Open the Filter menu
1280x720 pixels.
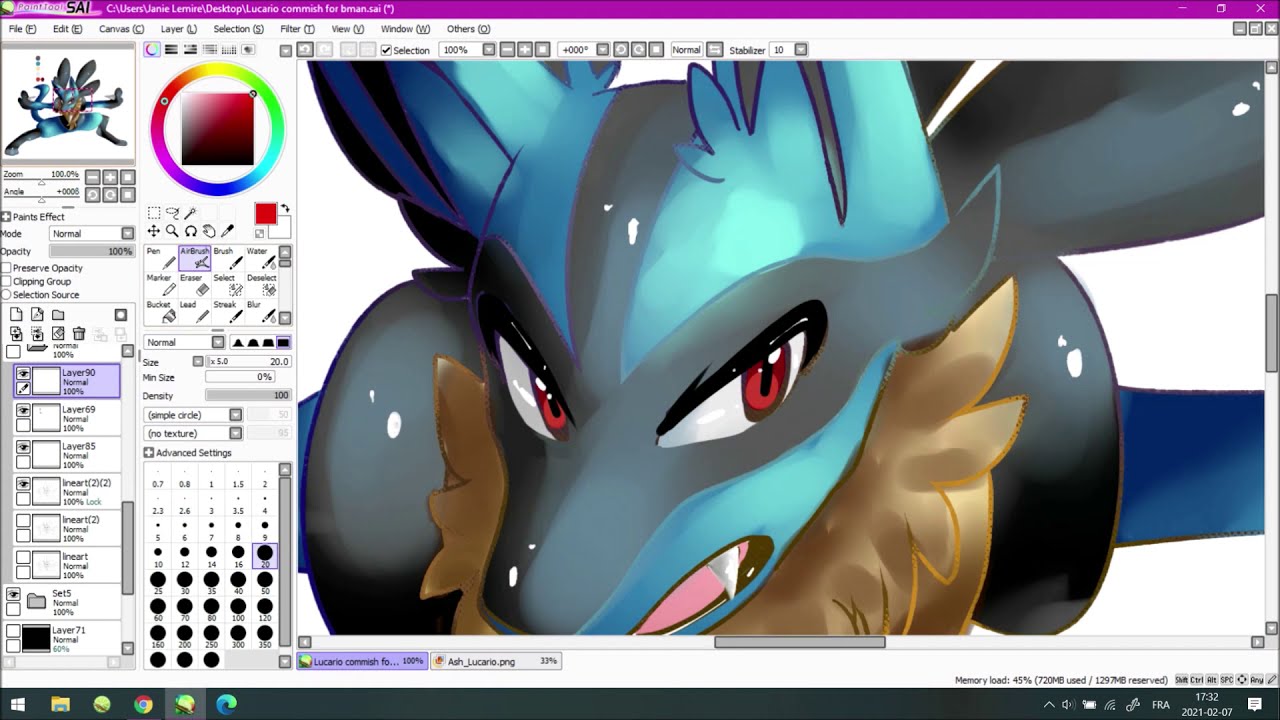[x=297, y=29]
